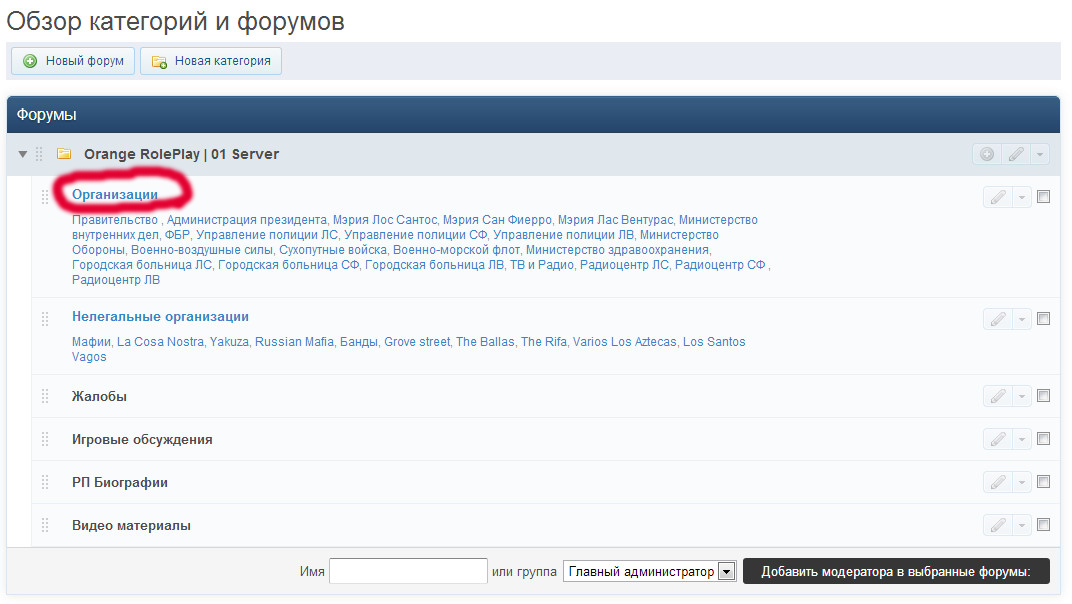The width and height of the screenshot is (1072, 604).
Task: Open the Нелегальные организации forum link
Action: [160, 317]
